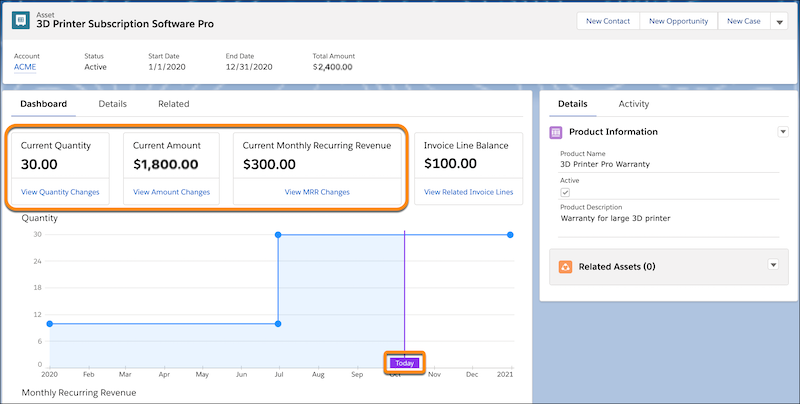Click the Jul data point at quantity 30

click(x=278, y=235)
